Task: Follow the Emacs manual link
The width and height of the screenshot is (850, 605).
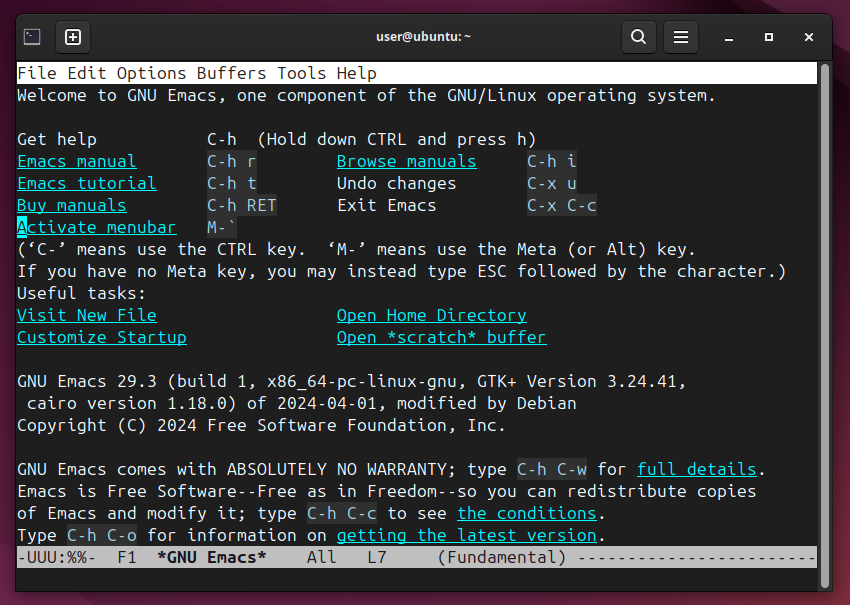Action: pos(77,162)
